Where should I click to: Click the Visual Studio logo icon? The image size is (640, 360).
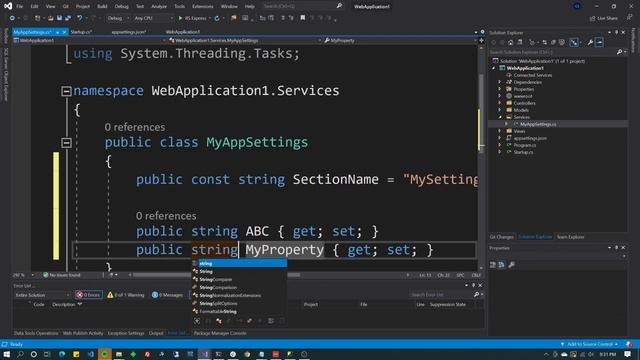[8, 6]
